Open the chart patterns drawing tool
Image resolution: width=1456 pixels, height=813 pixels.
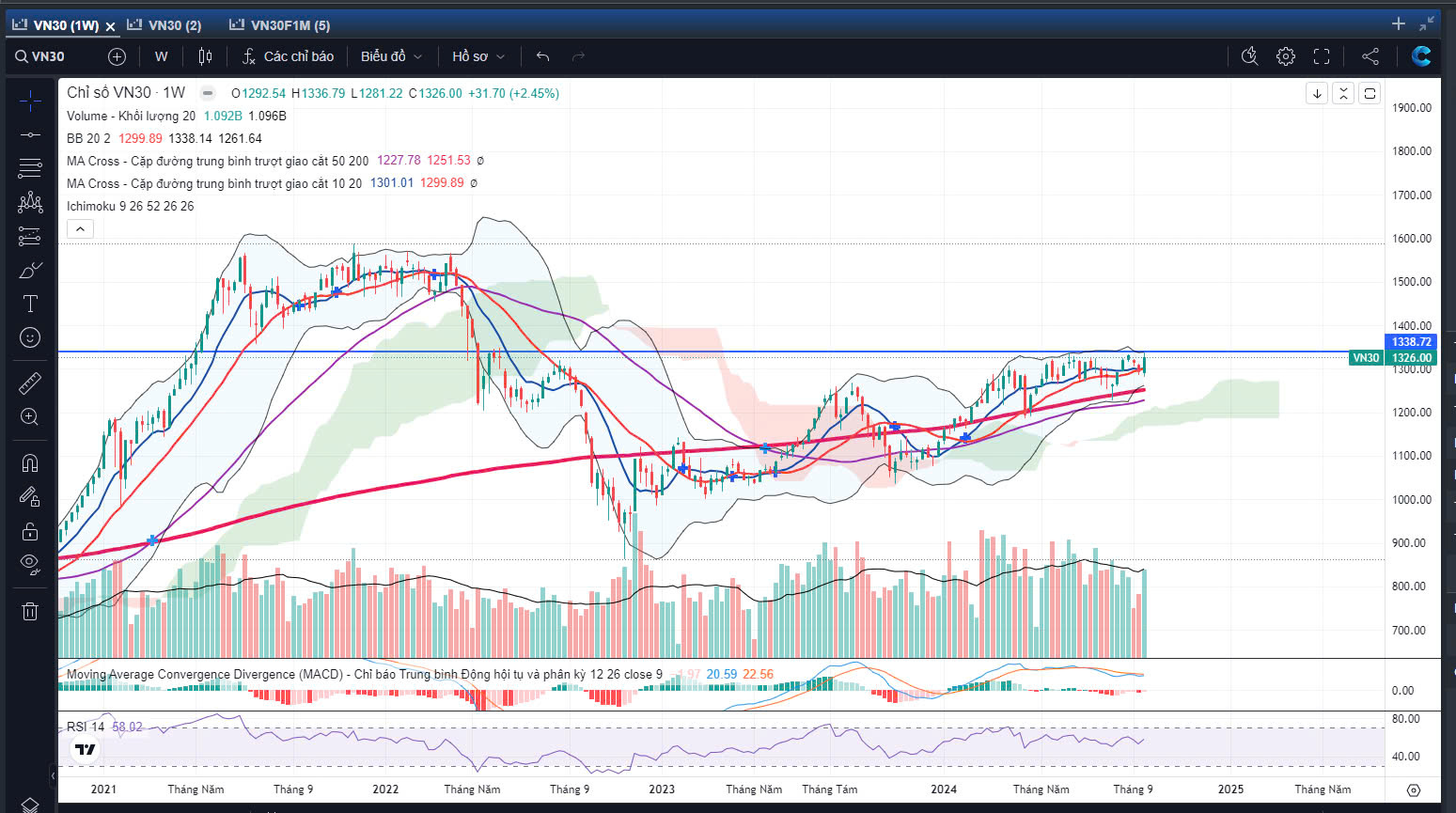coord(30,202)
